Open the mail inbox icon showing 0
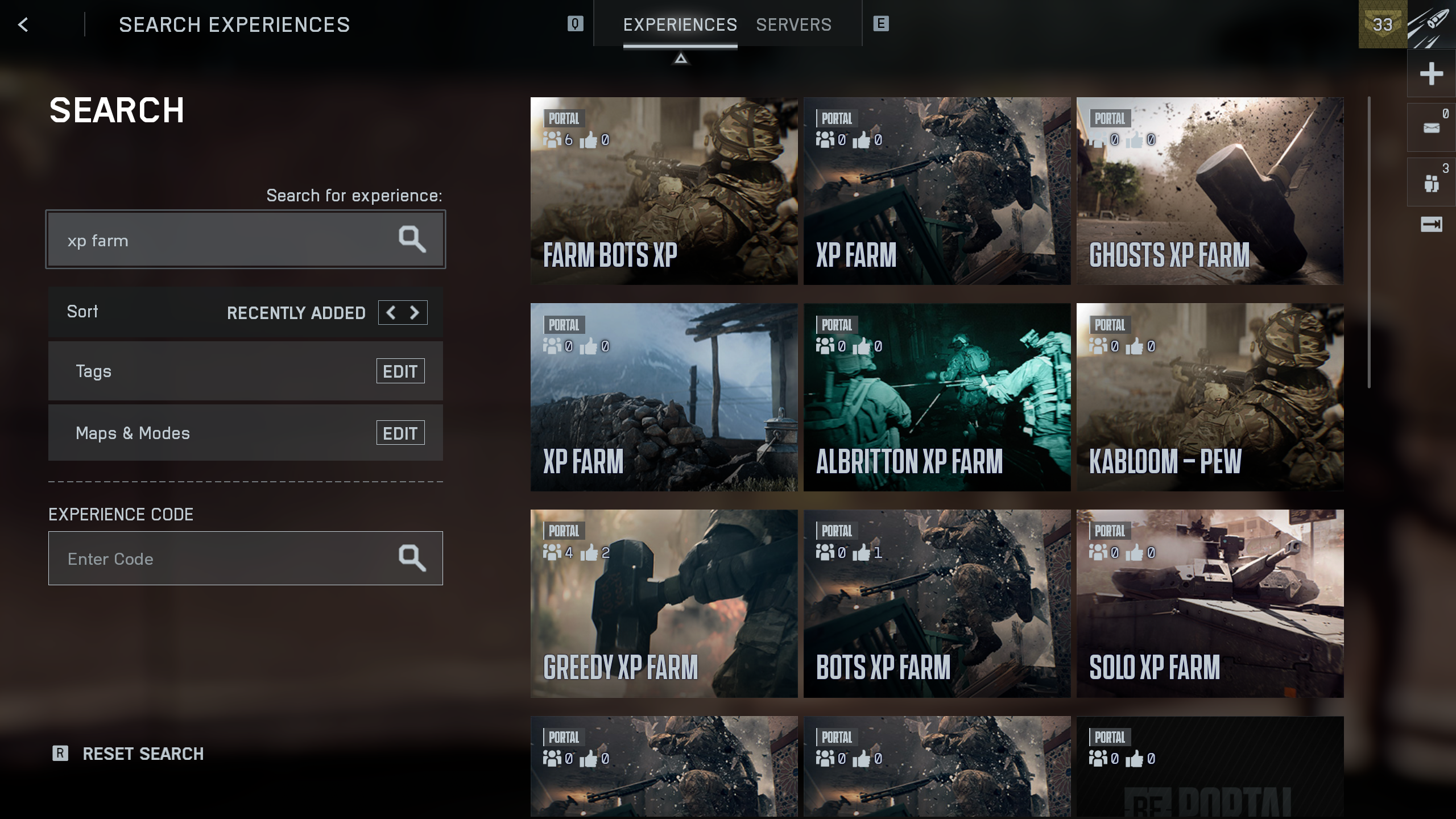 (1430, 128)
